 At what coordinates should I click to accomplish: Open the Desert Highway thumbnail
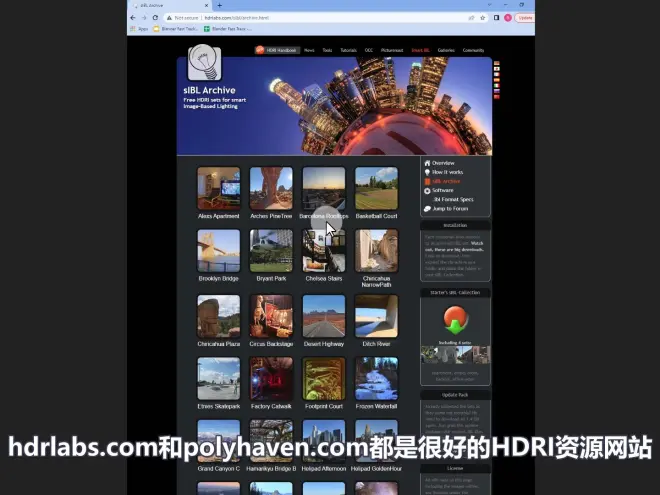pyautogui.click(x=324, y=316)
